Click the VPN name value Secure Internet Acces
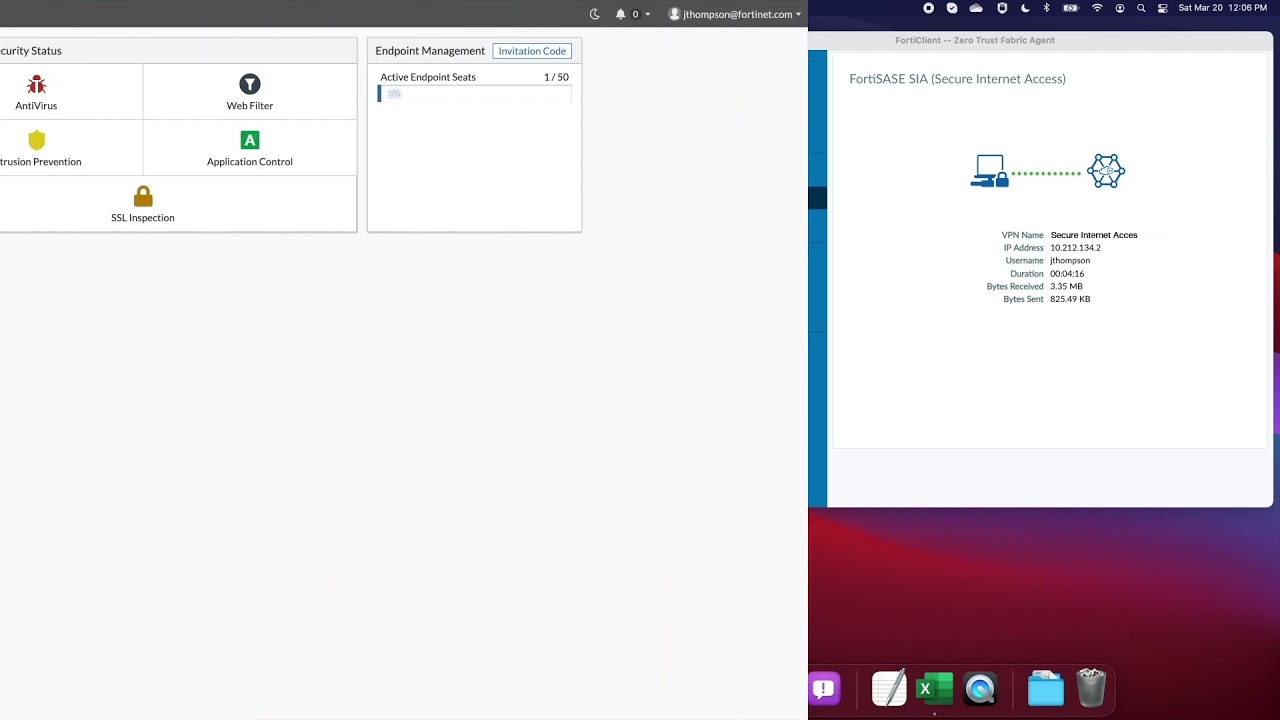The height and width of the screenshot is (720, 1280). click(1094, 235)
